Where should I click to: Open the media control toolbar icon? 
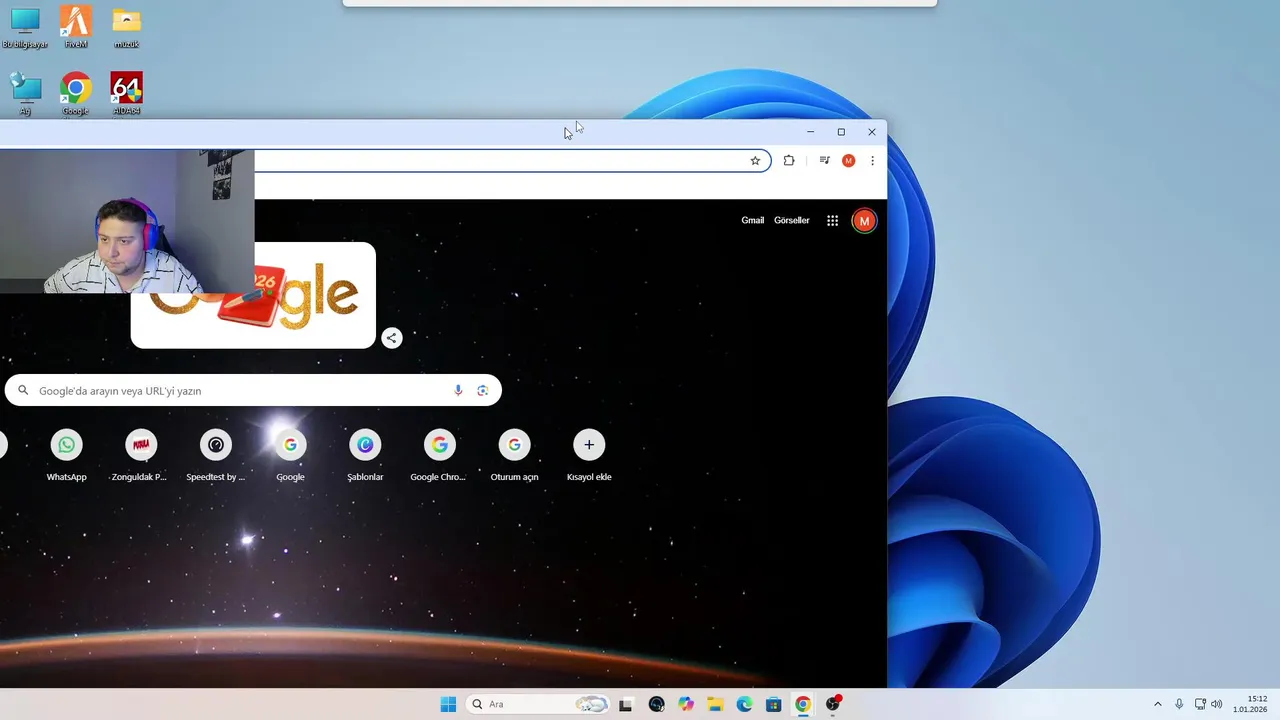[824, 161]
